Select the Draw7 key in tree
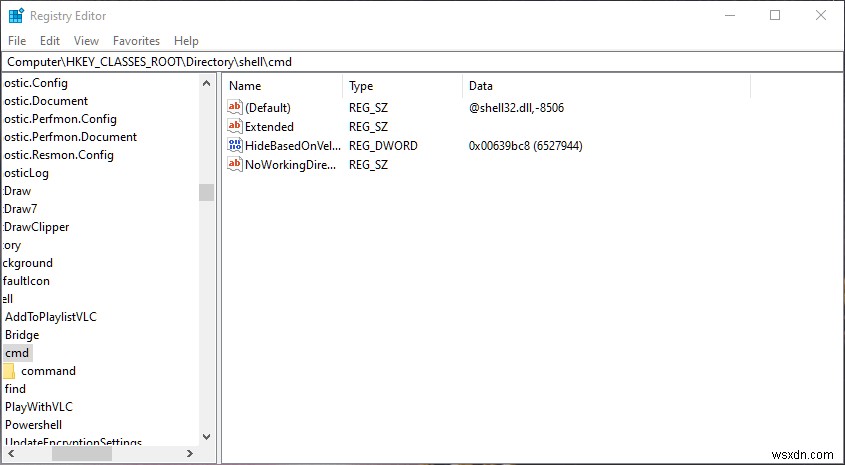Screen dimensions: 845x465 20,209
